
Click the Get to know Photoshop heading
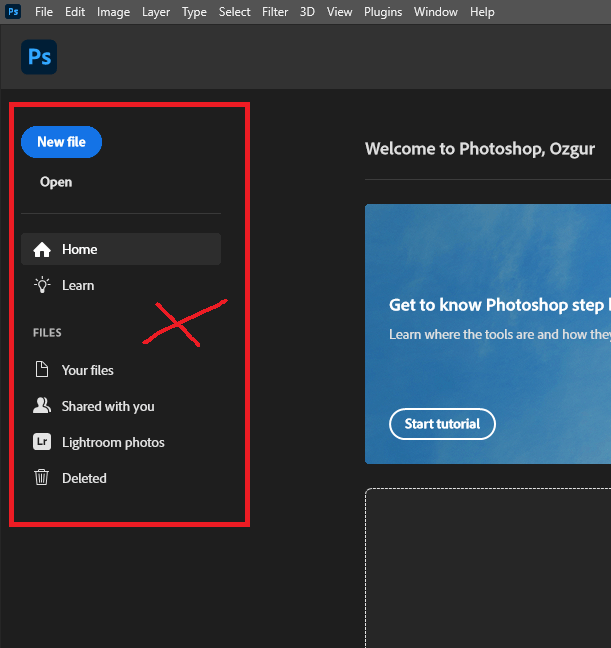(x=500, y=305)
